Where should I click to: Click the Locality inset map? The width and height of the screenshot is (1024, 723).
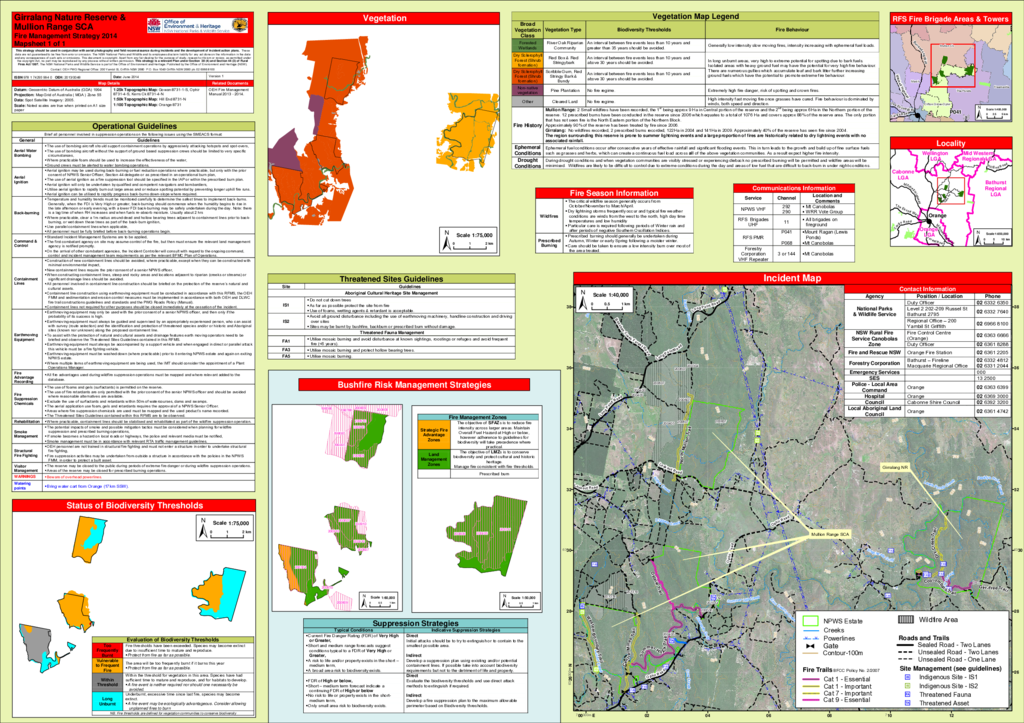[x=951, y=199]
